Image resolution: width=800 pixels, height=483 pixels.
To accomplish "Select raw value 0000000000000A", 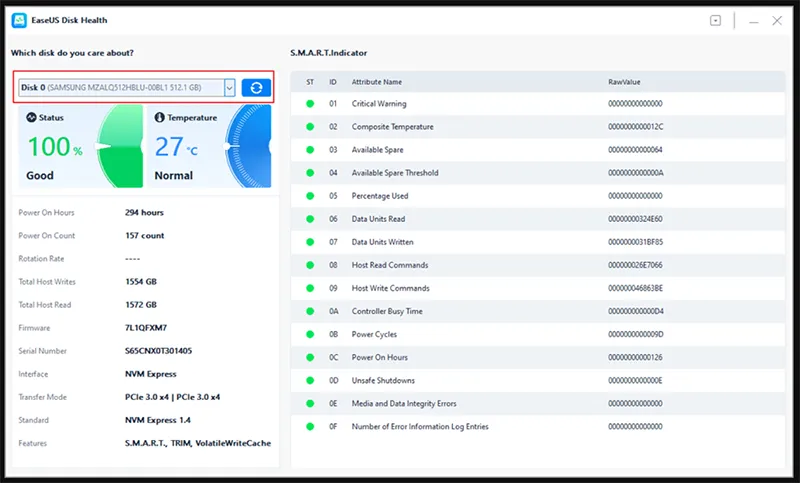I will pos(636,173).
